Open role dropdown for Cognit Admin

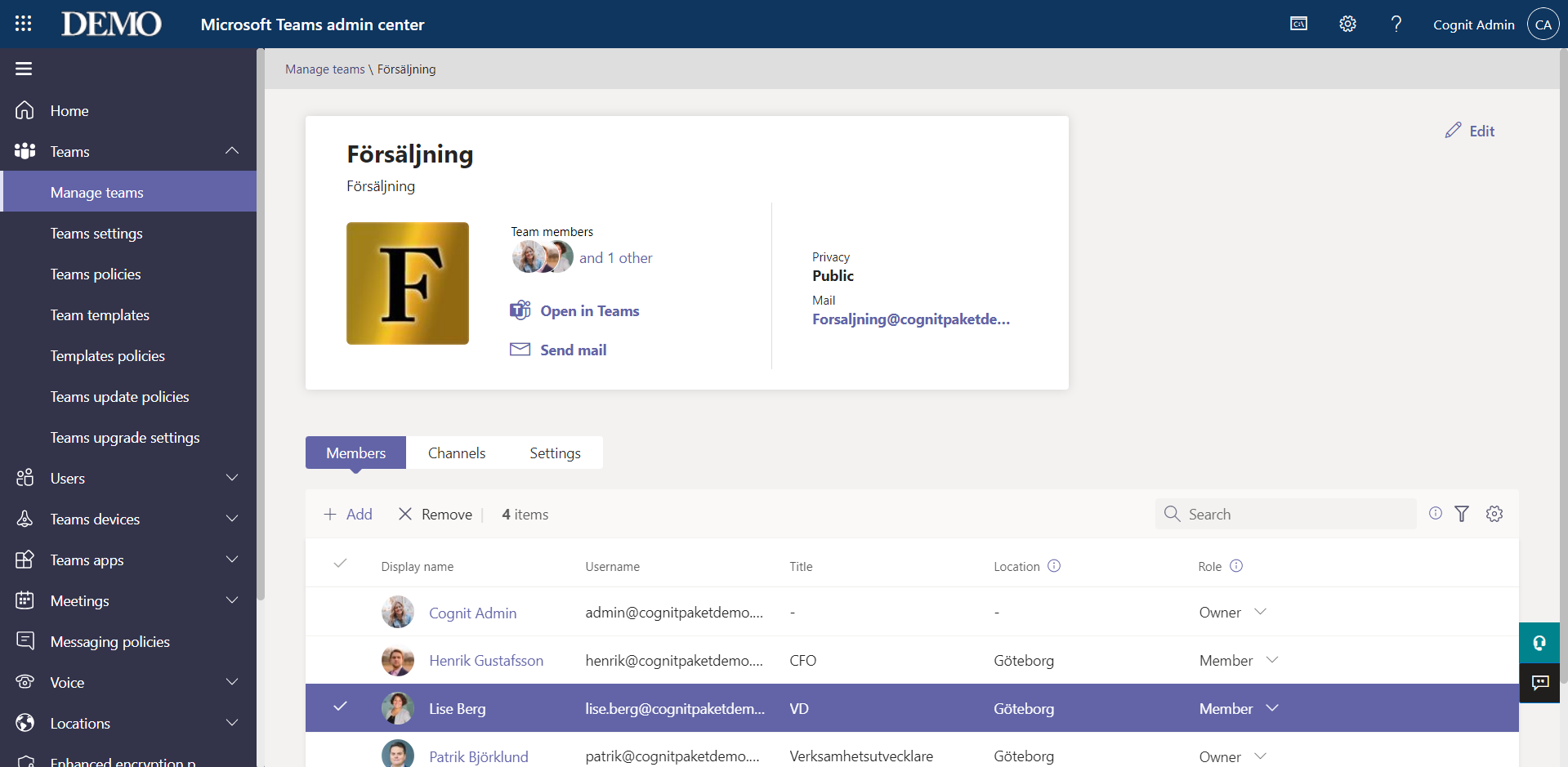[1260, 612]
